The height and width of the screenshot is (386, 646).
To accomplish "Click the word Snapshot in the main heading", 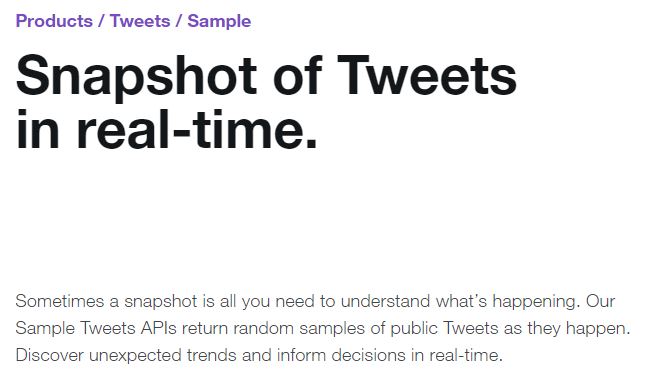I will tap(136, 76).
